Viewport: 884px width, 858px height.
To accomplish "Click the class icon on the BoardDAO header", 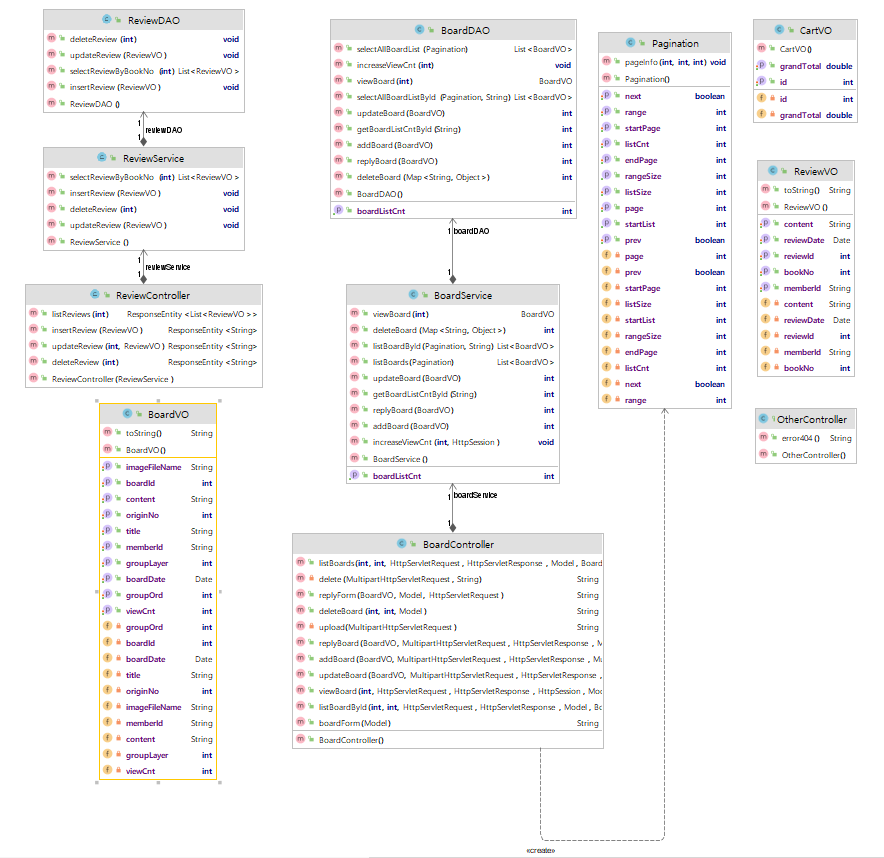I will click(x=419, y=29).
